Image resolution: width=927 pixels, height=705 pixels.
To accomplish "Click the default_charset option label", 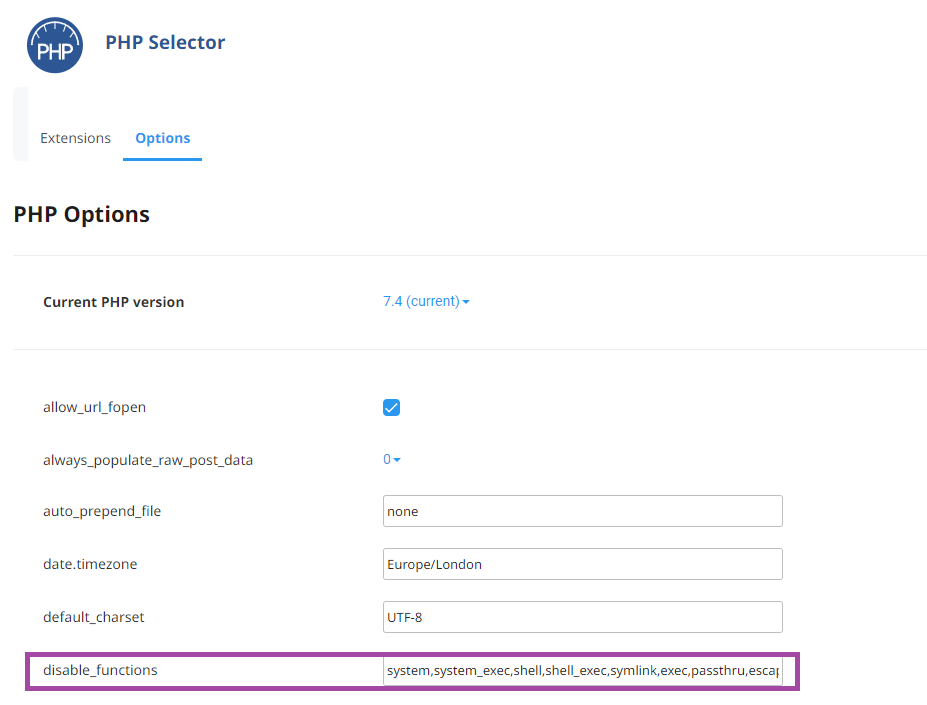I will tap(93, 617).
